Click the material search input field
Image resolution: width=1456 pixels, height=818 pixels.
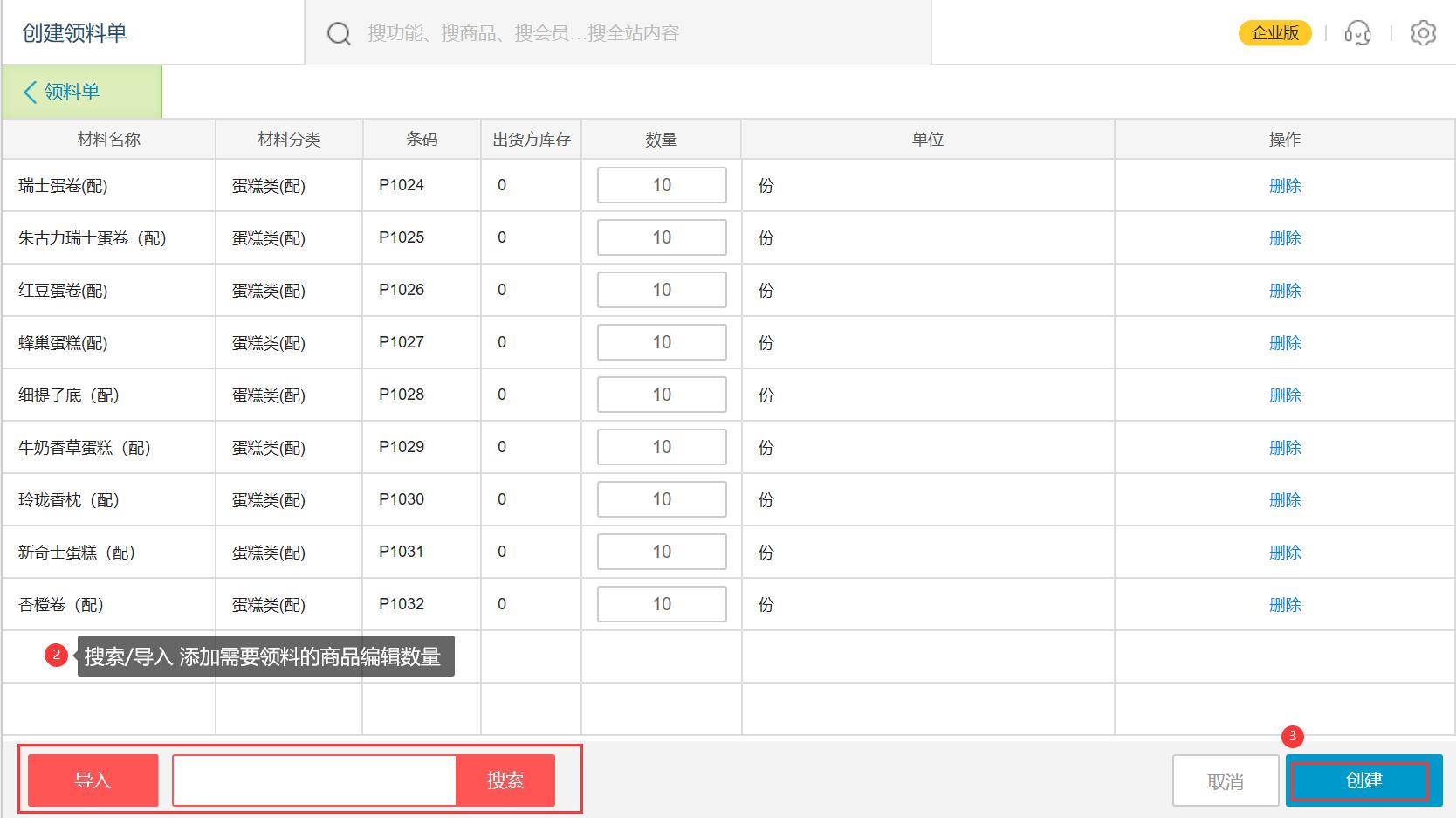pos(314,780)
